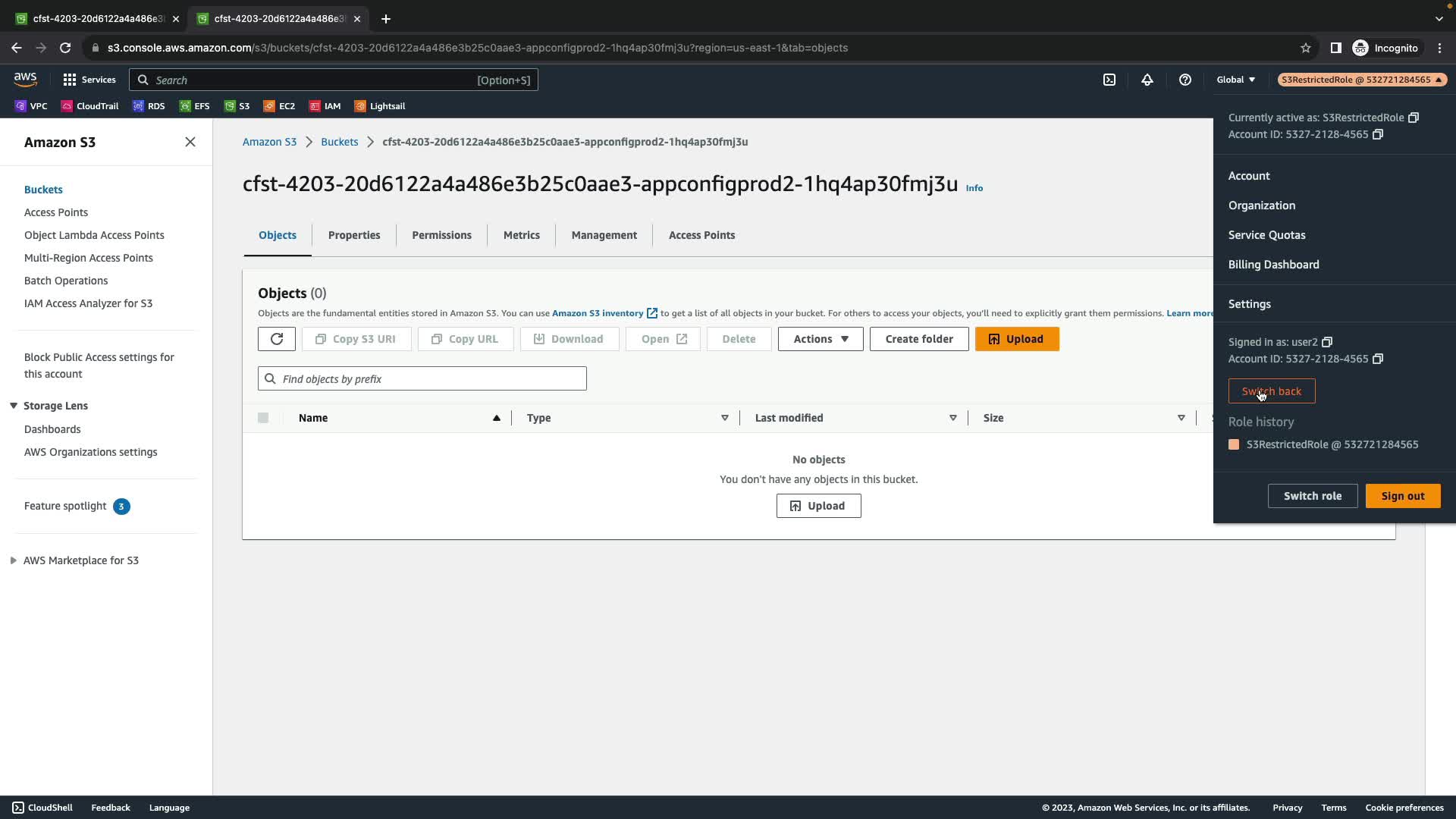Screen dimensions: 1456x819
Task: Focus the Find objects by prefix field
Action: [422, 378]
